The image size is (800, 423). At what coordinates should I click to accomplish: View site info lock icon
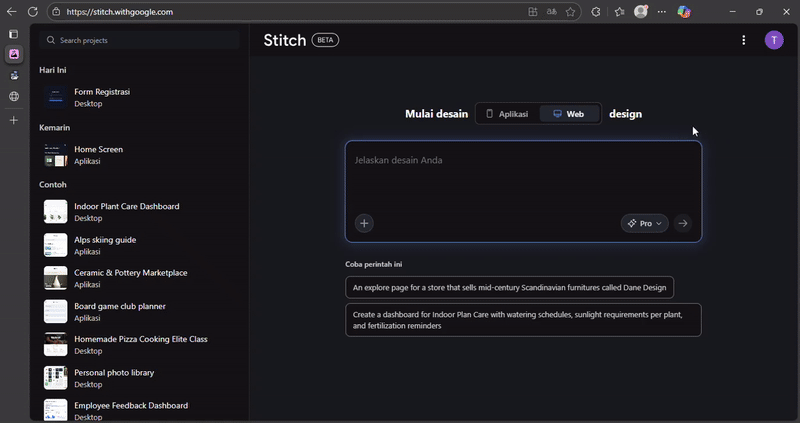(x=56, y=12)
